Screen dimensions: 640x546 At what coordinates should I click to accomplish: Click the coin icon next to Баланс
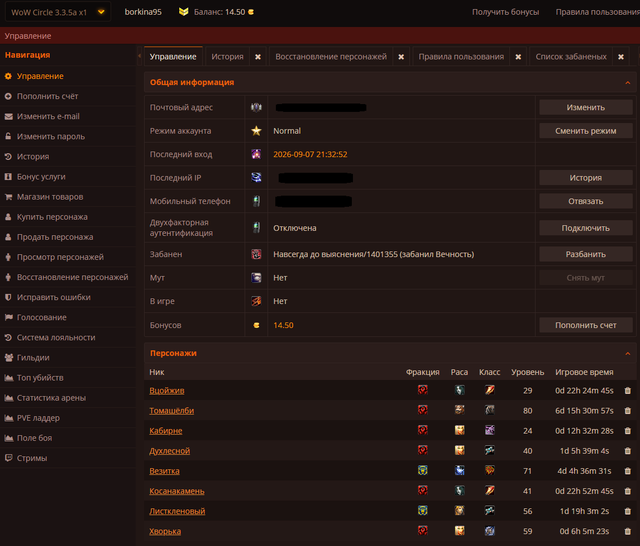pyautogui.click(x=251, y=12)
